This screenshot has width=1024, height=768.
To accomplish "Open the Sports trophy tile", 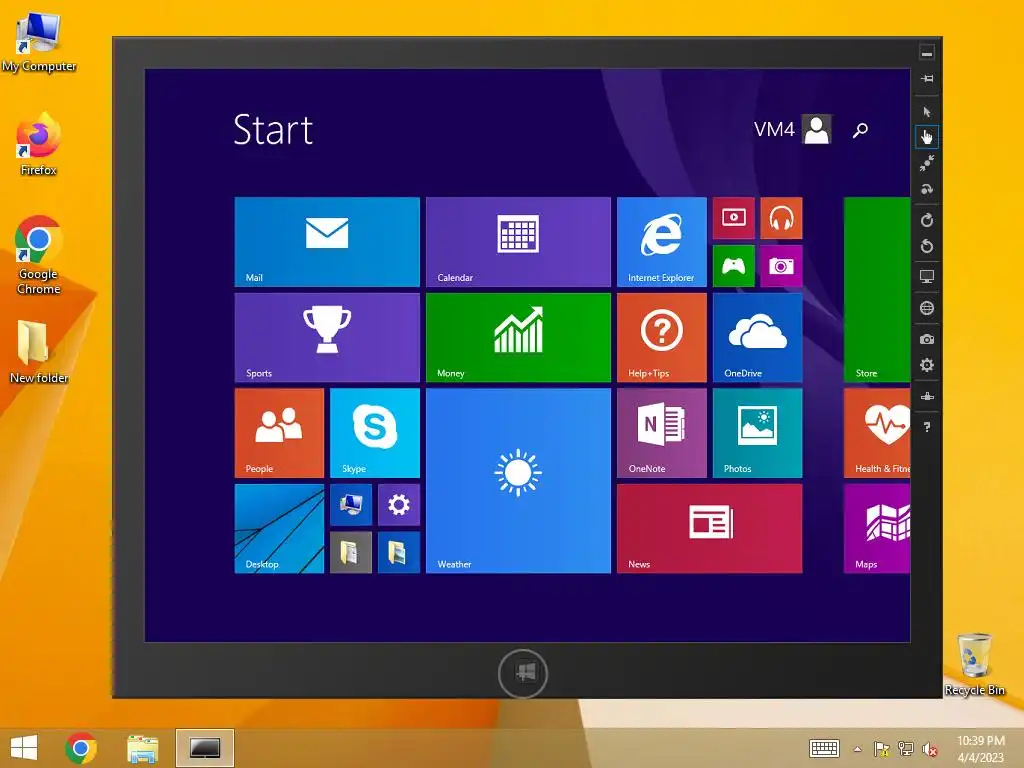I will [x=327, y=337].
